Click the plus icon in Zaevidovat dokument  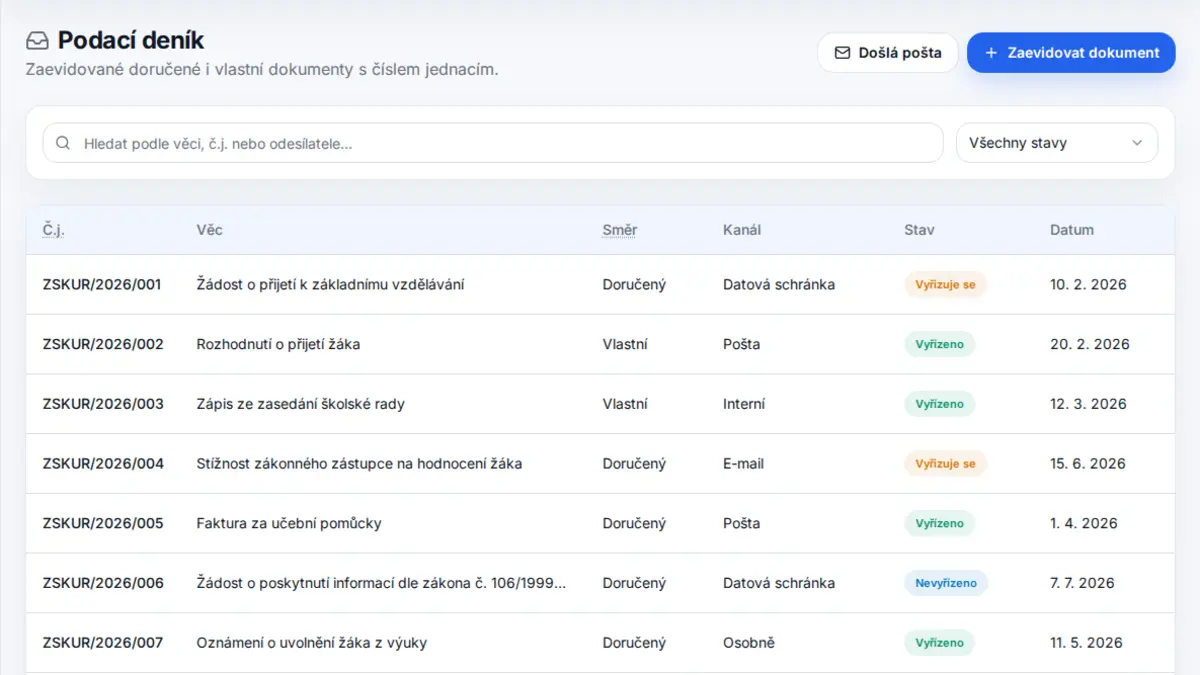tap(991, 53)
